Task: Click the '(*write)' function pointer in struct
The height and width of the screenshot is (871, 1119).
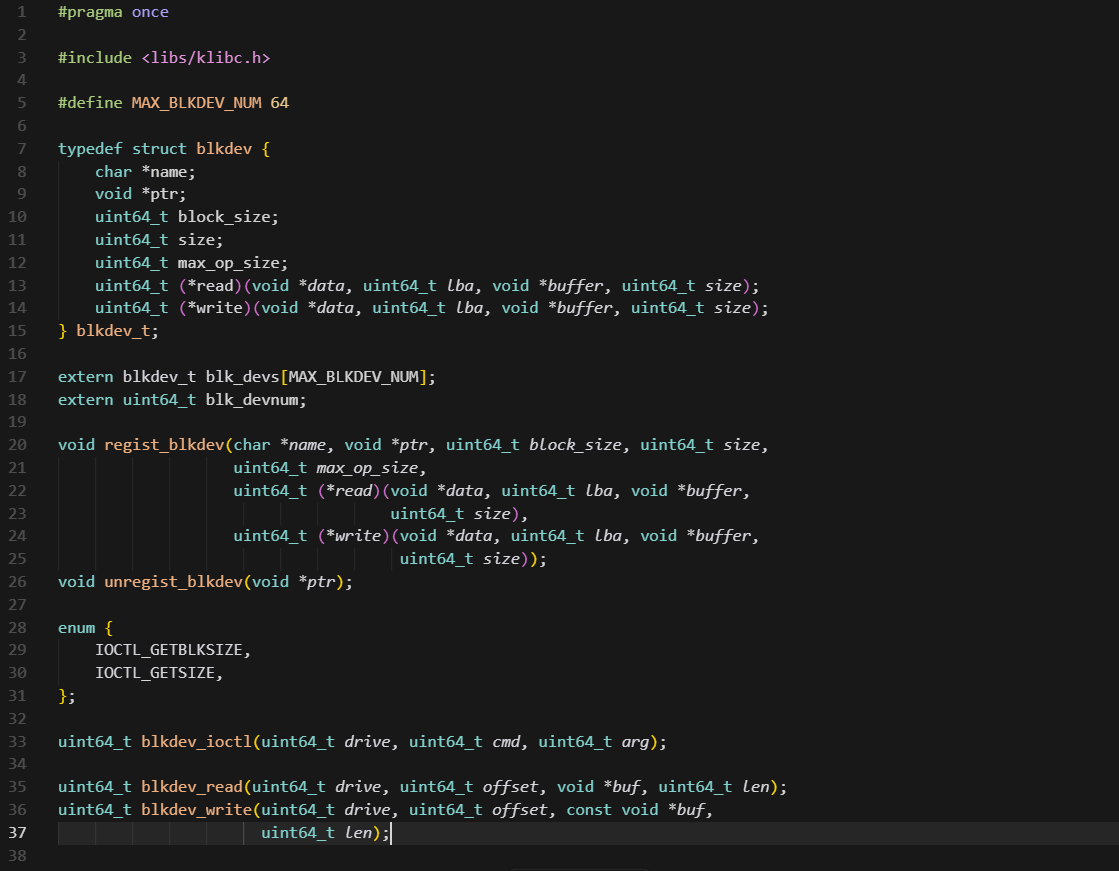Action: (215, 308)
